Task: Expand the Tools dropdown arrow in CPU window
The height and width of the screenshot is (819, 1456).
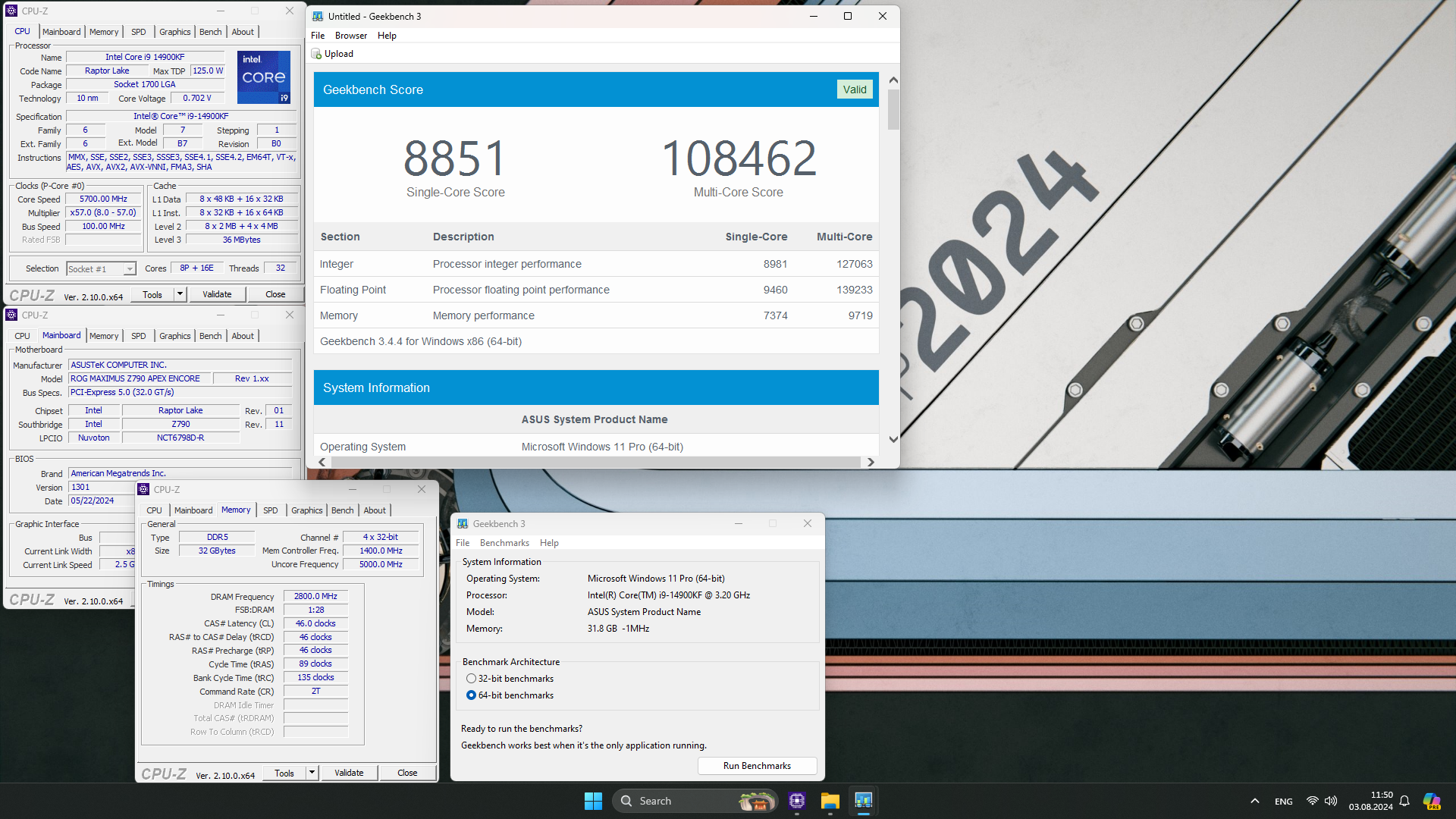Action: click(x=180, y=294)
